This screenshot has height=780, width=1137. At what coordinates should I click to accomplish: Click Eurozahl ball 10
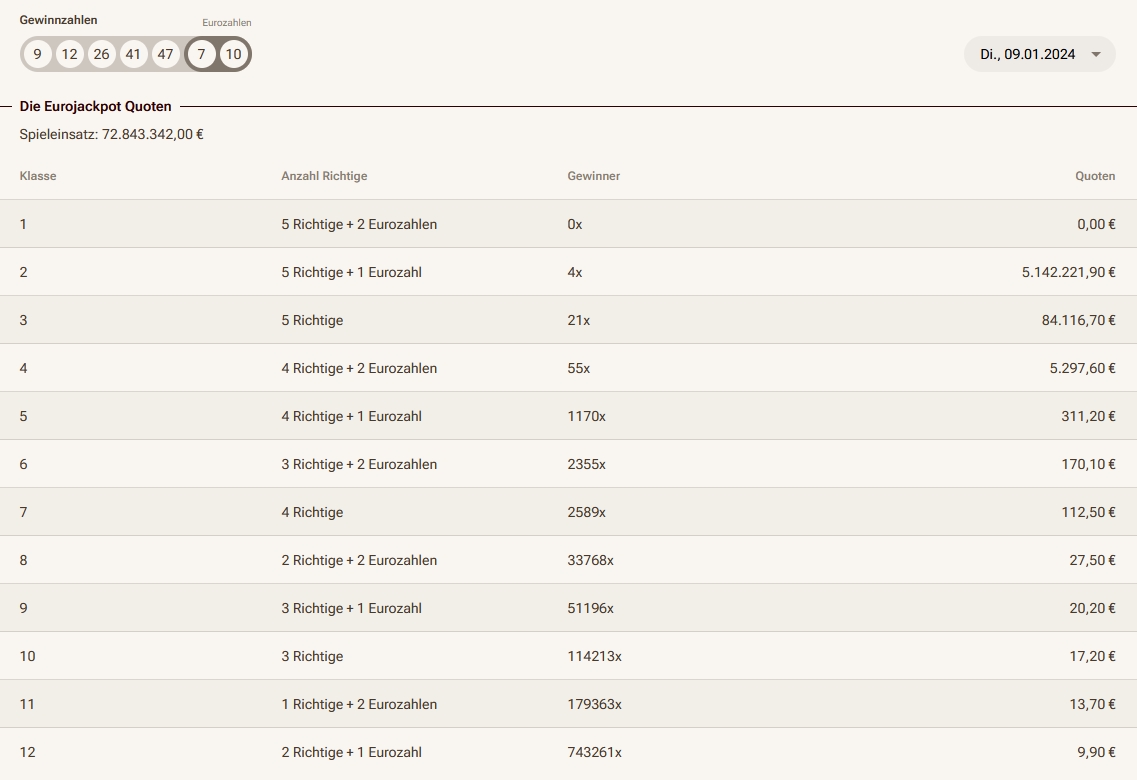[x=233, y=54]
